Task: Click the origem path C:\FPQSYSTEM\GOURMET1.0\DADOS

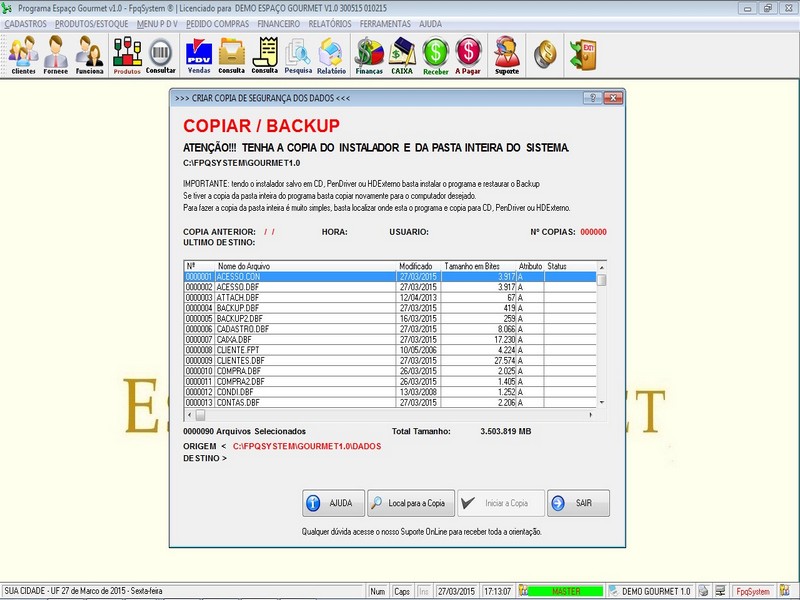Action: 307,446
